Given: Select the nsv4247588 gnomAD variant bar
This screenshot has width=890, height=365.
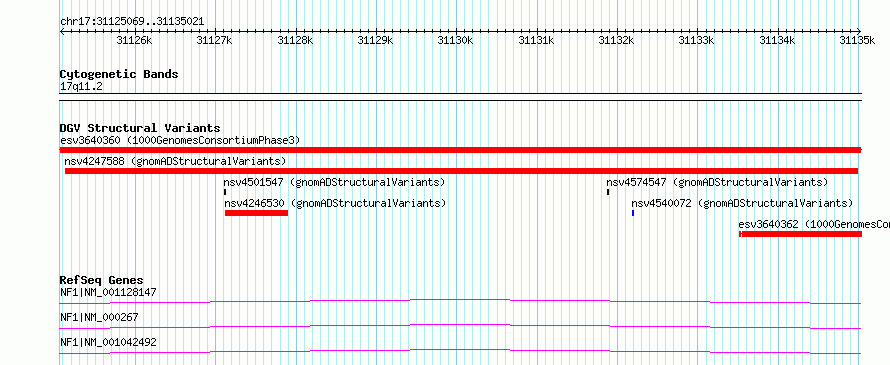Looking at the screenshot, I should tap(461, 171).
